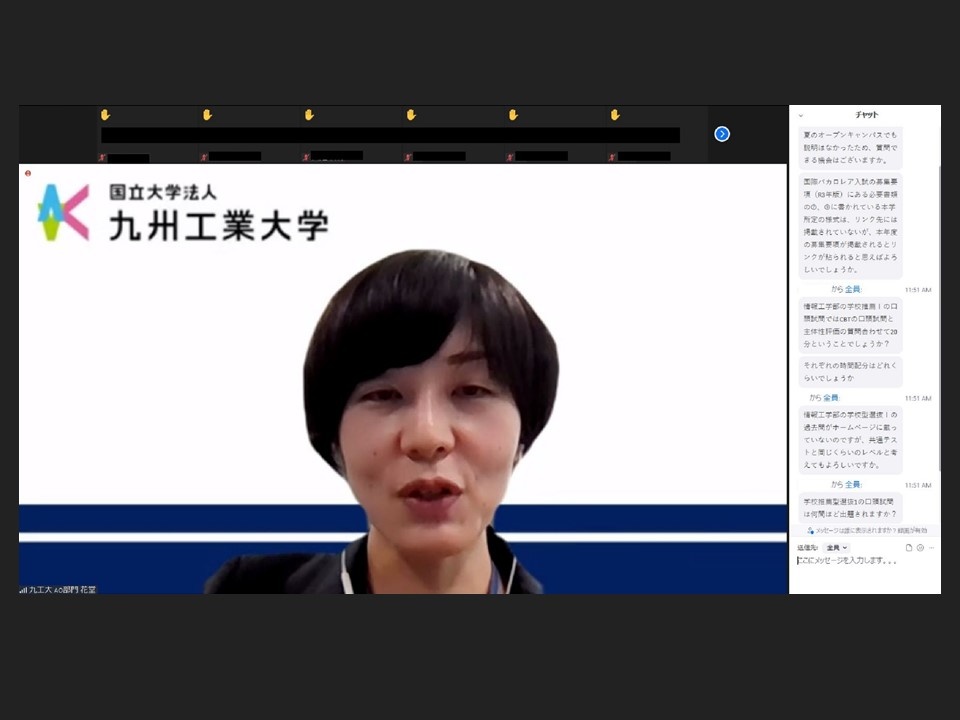Click the leftmost participant's raised hand icon
The width and height of the screenshot is (960, 720).
(x=105, y=115)
